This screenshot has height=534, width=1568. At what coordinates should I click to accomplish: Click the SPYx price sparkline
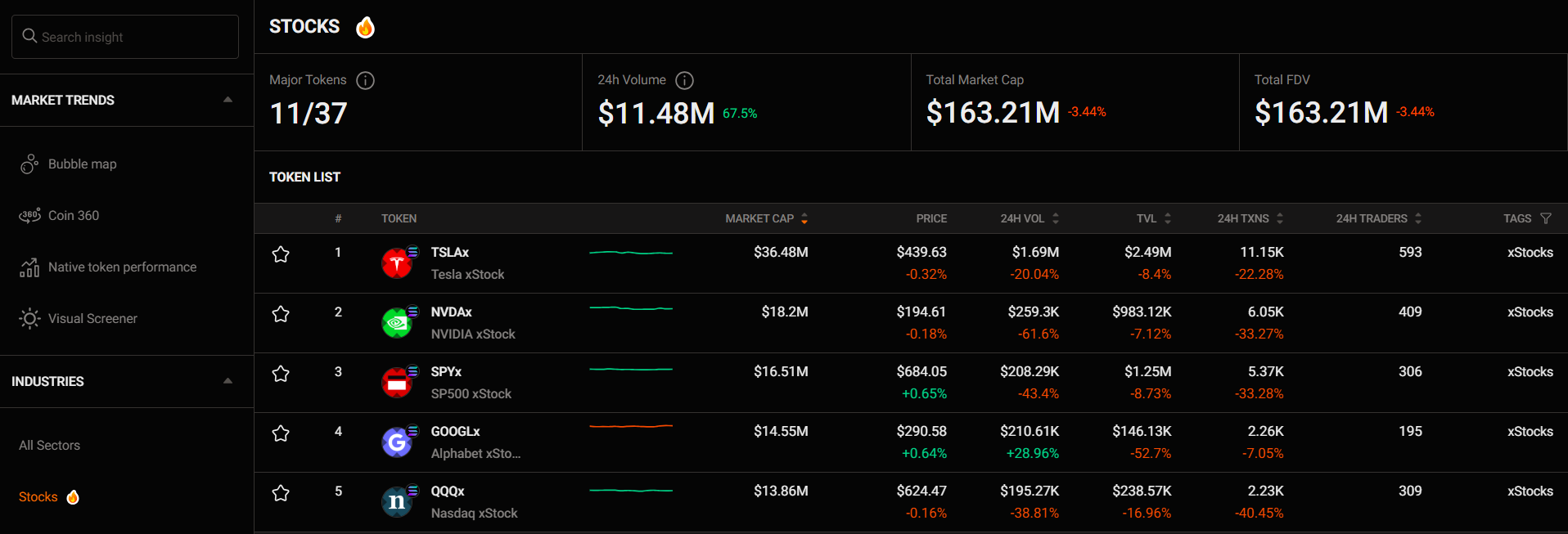coord(631,370)
